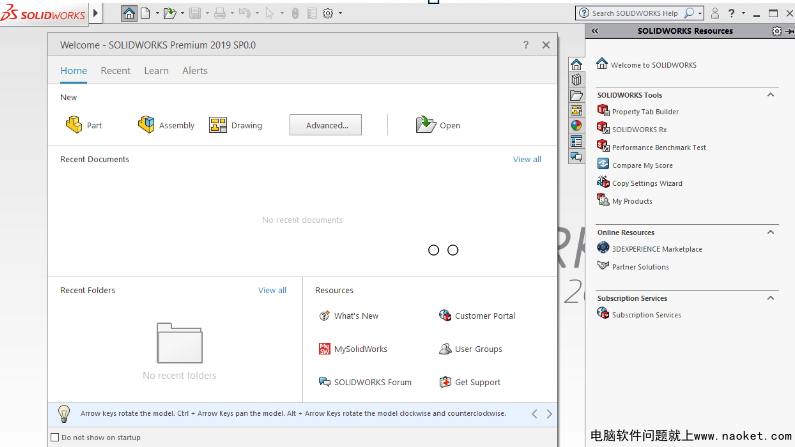795x447 pixels.
Task: Open 3DEXPERIENCE Marketplace
Action: (x=649, y=248)
